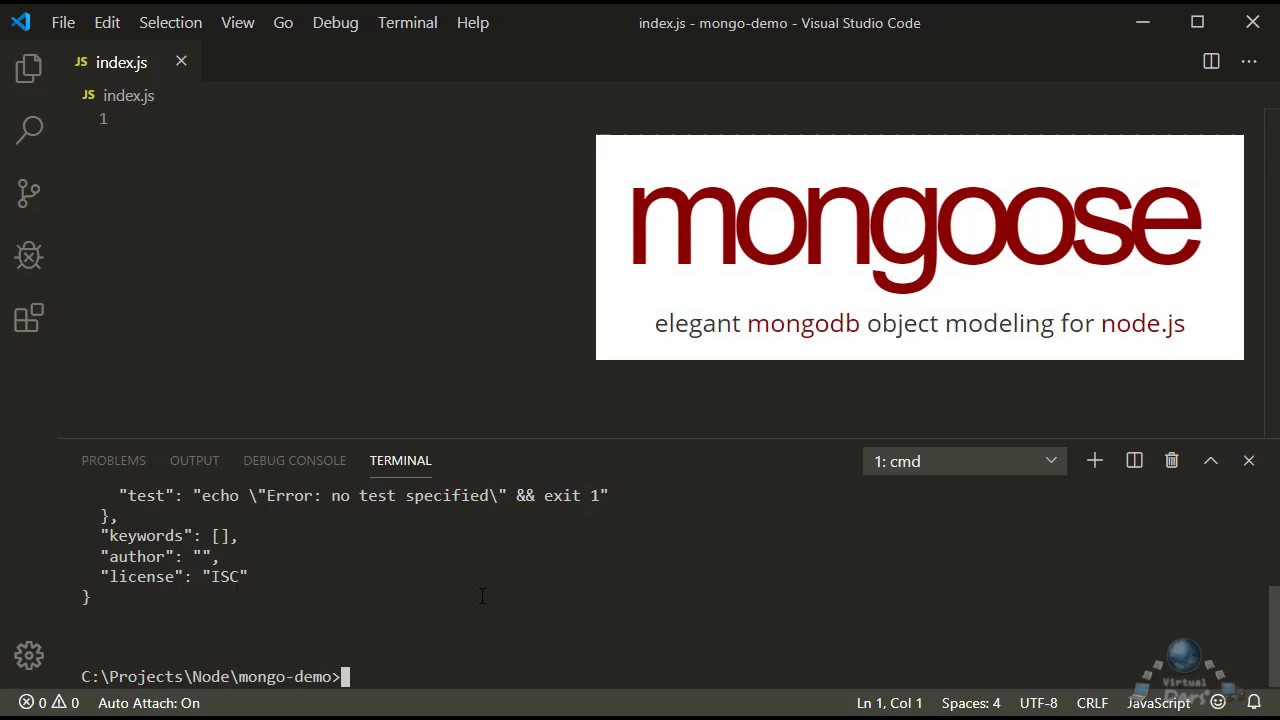The image size is (1280, 720).
Task: Send feedback via smiley icon
Action: click(x=1218, y=703)
